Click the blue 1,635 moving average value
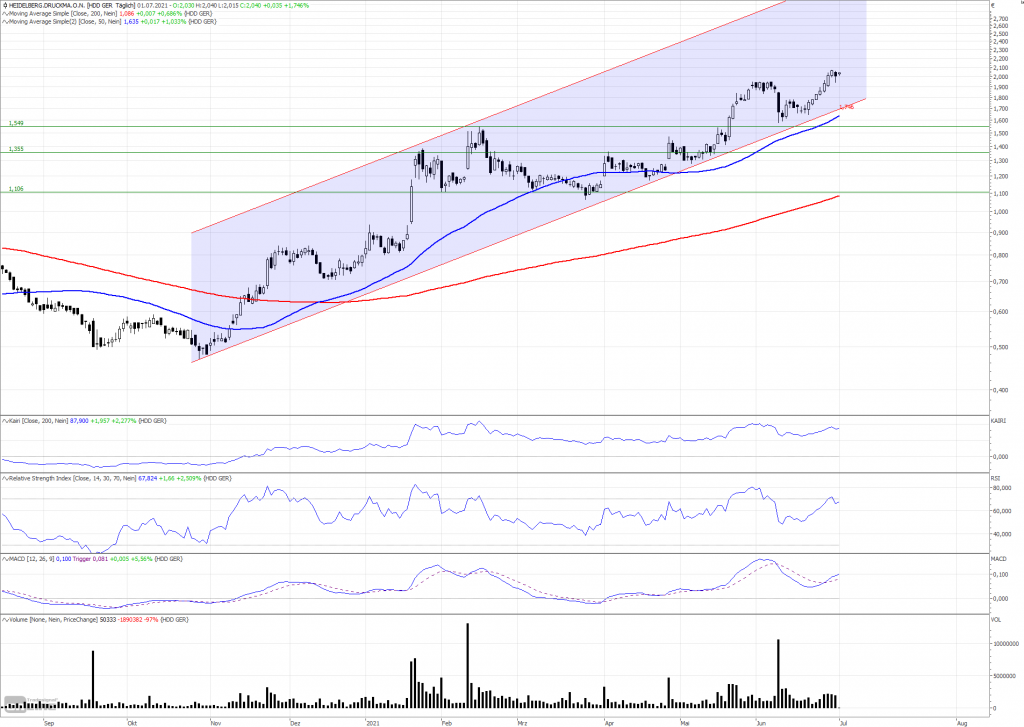Viewport: 1024px width, 727px height. coord(131,22)
